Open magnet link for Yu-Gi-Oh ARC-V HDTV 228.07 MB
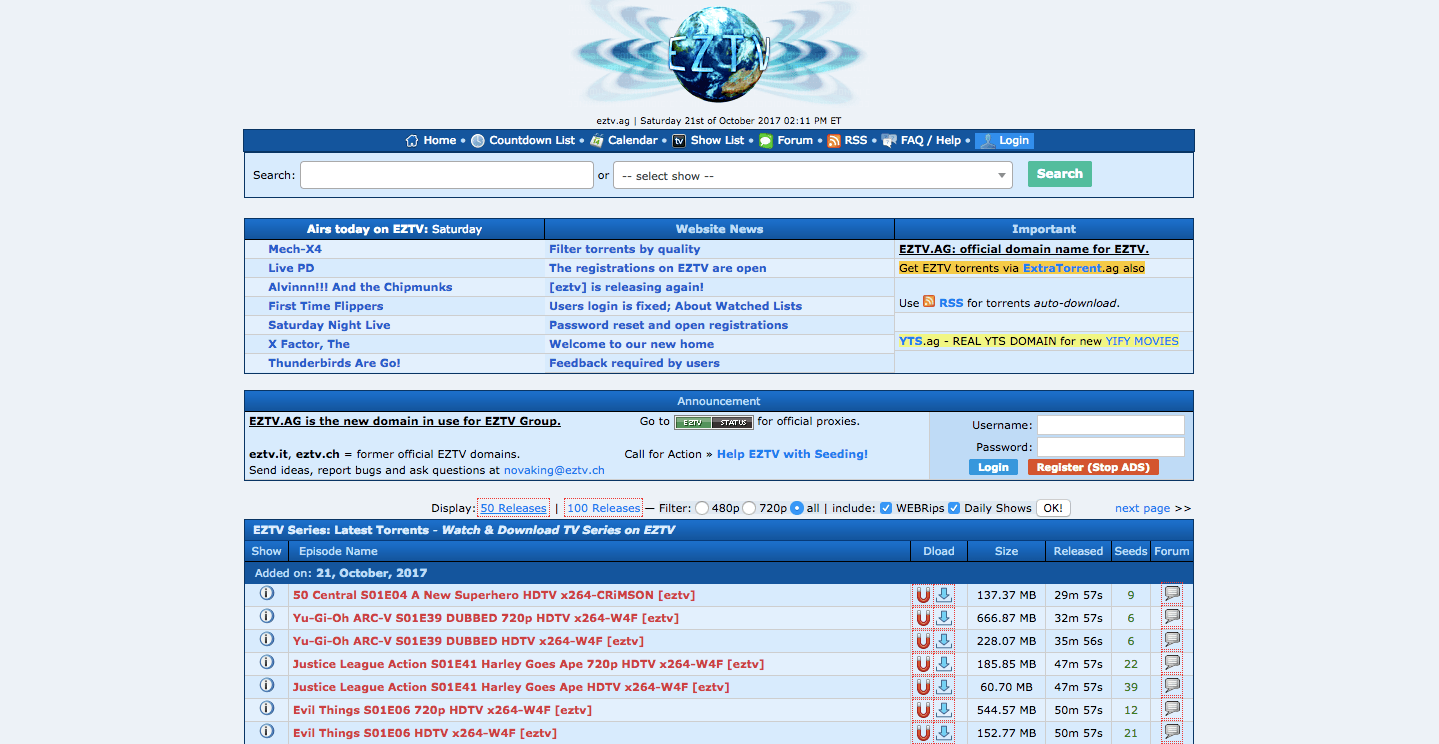1439x744 pixels. click(923, 641)
